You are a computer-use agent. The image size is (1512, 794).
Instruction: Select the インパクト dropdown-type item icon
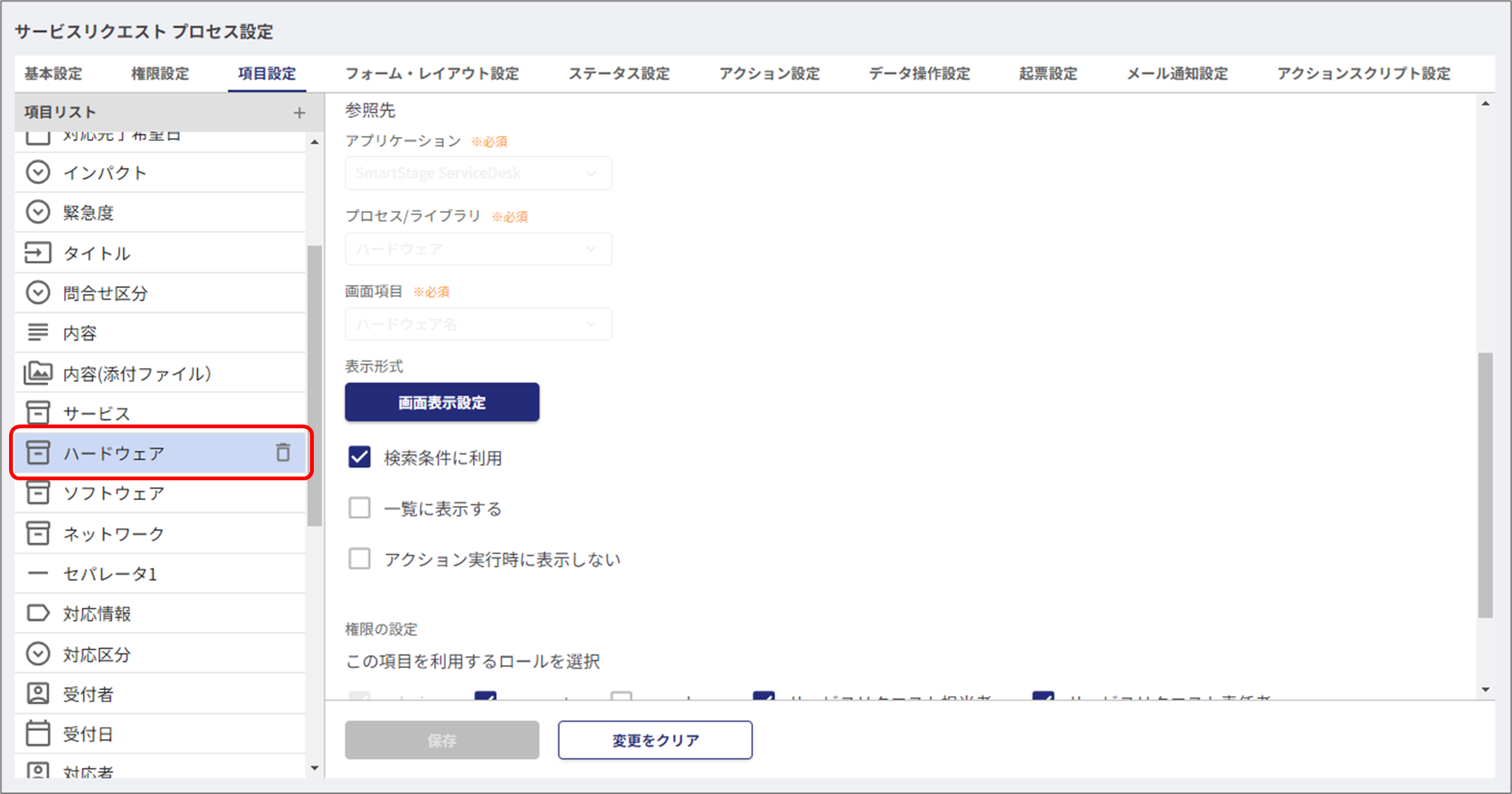[x=38, y=173]
